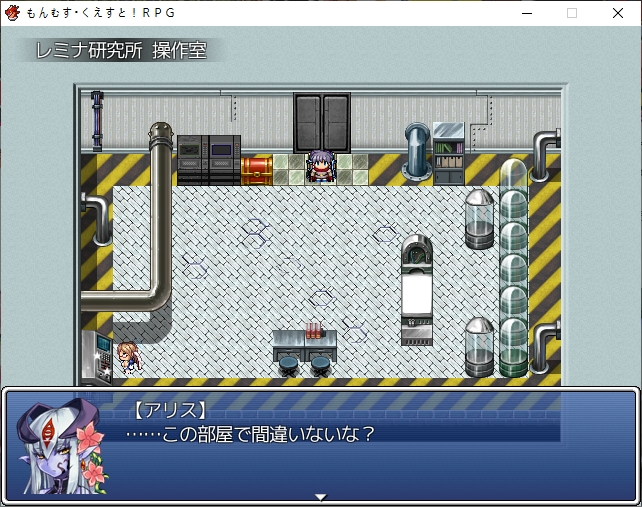Viewport: 642px width, 507px height.
Task: Click the blue vertical pipe beside bookshelf
Action: pos(417,152)
